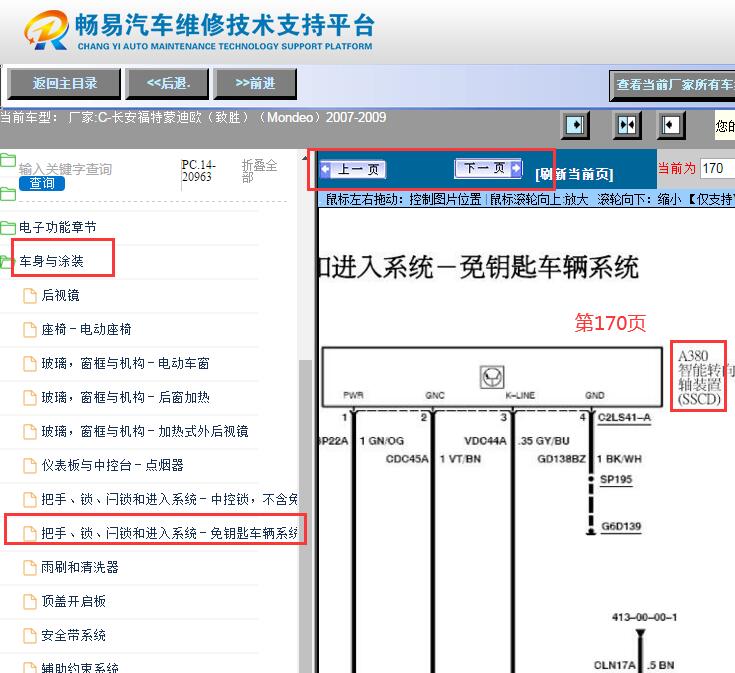The image size is (735, 673).
Task: Click folder icon beside 电子功能章节
Action: (8, 228)
